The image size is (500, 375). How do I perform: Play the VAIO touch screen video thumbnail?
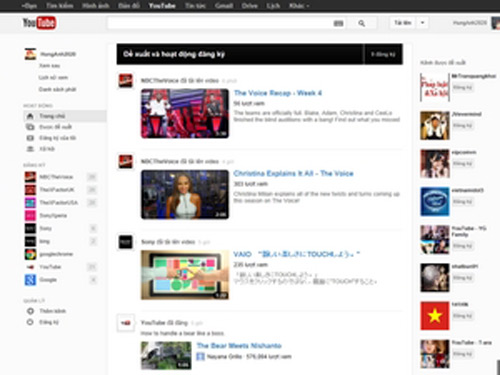pyautogui.click(x=185, y=275)
